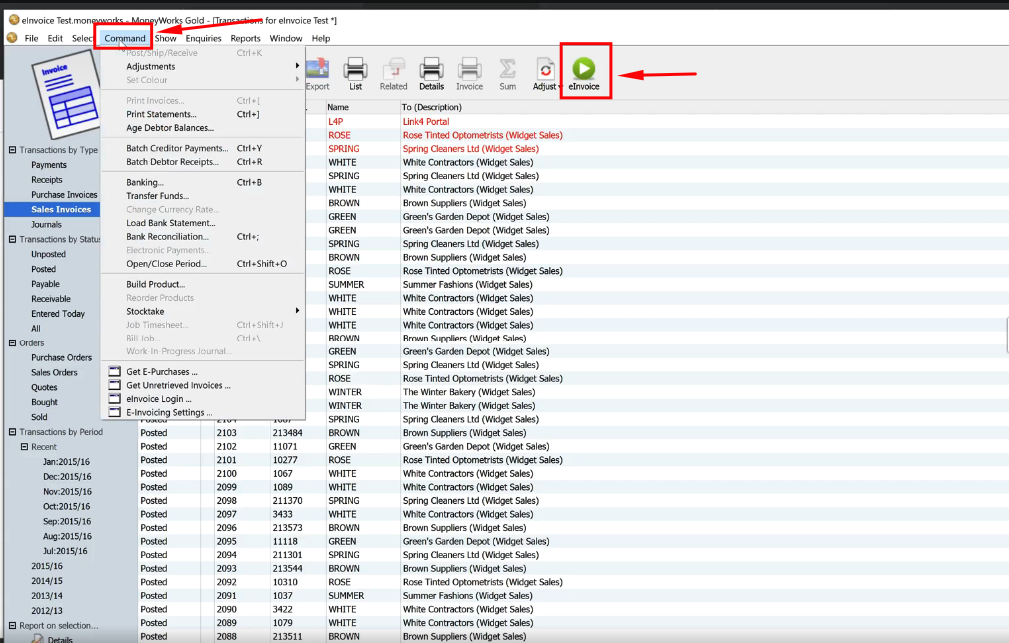The width and height of the screenshot is (1009, 643).
Task: Click invoice row number 2088
Action: (x=573, y=636)
